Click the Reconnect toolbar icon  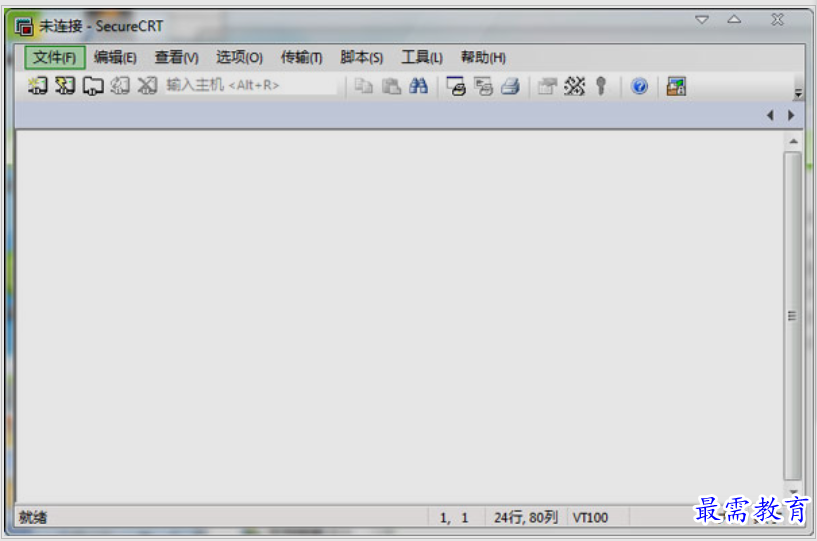pos(120,85)
